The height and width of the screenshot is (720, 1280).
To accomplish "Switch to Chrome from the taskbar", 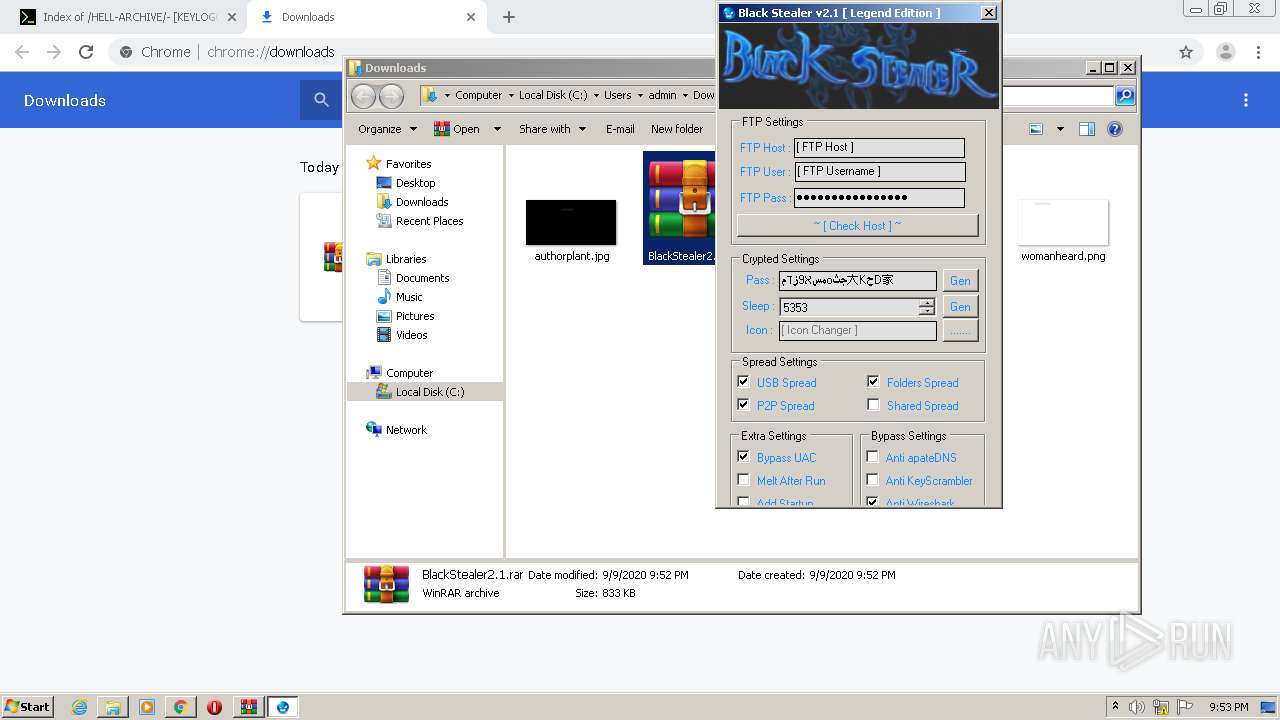I will (x=180, y=707).
